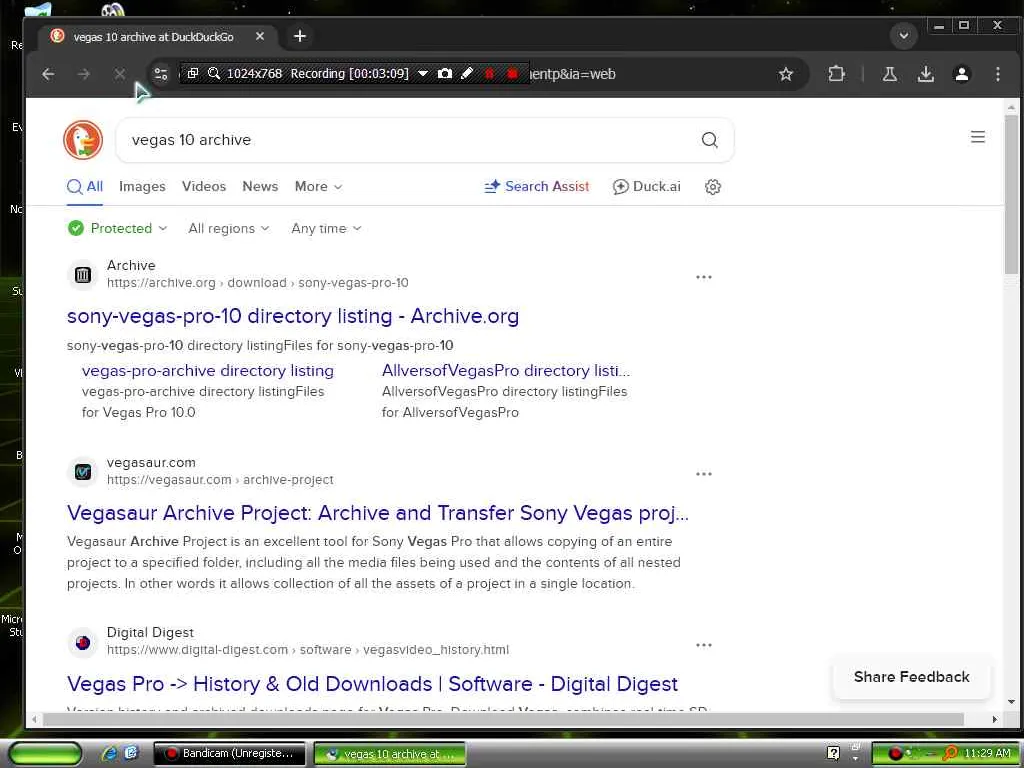The width and height of the screenshot is (1024, 768).
Task: Select the All results tab
Action: (x=85, y=186)
